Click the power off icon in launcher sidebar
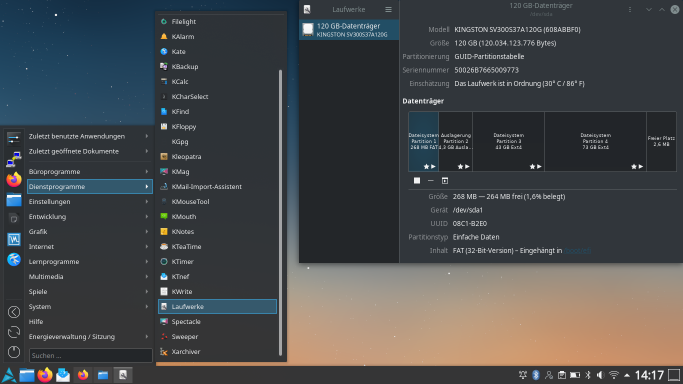This screenshot has height=384, width=683. pos(14,352)
